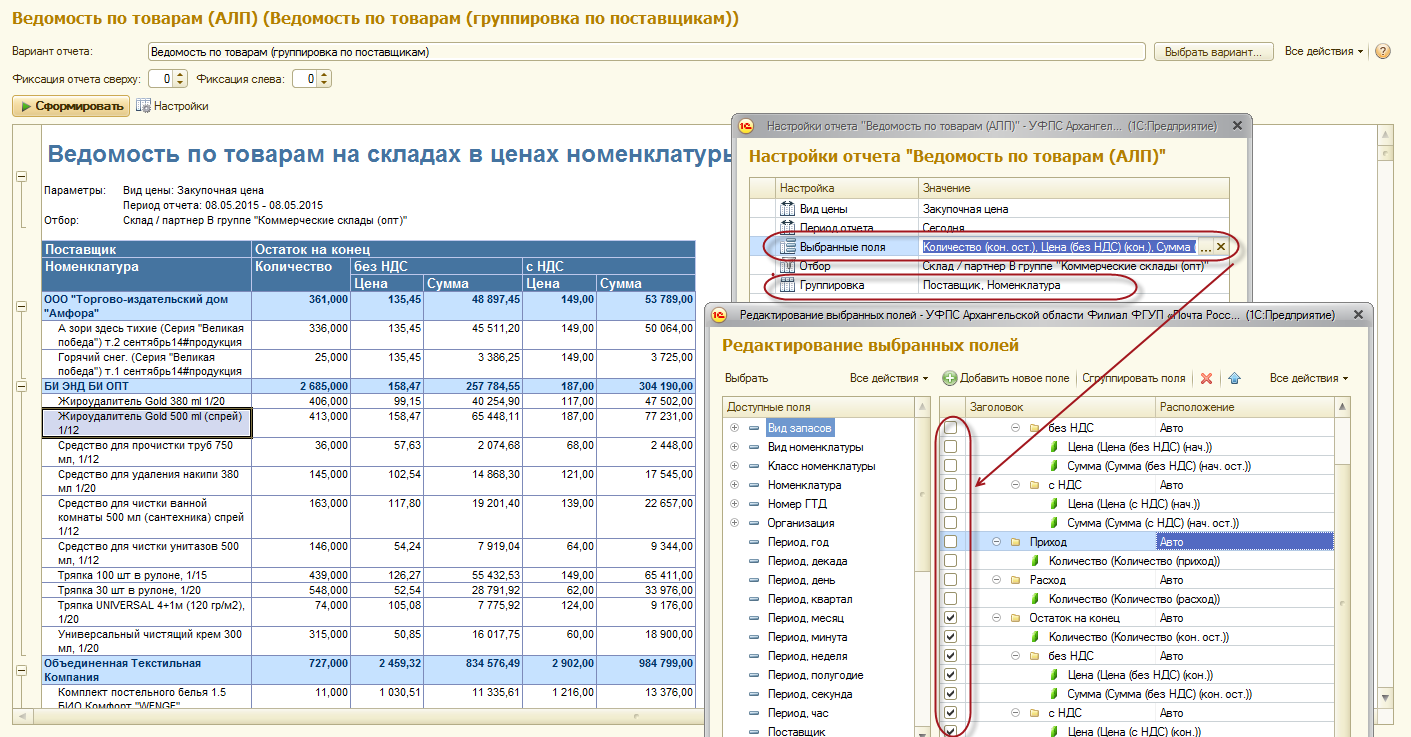1411x737 pixels.
Task: Clear the Выбранные поля value with X
Action: pos(1220,247)
